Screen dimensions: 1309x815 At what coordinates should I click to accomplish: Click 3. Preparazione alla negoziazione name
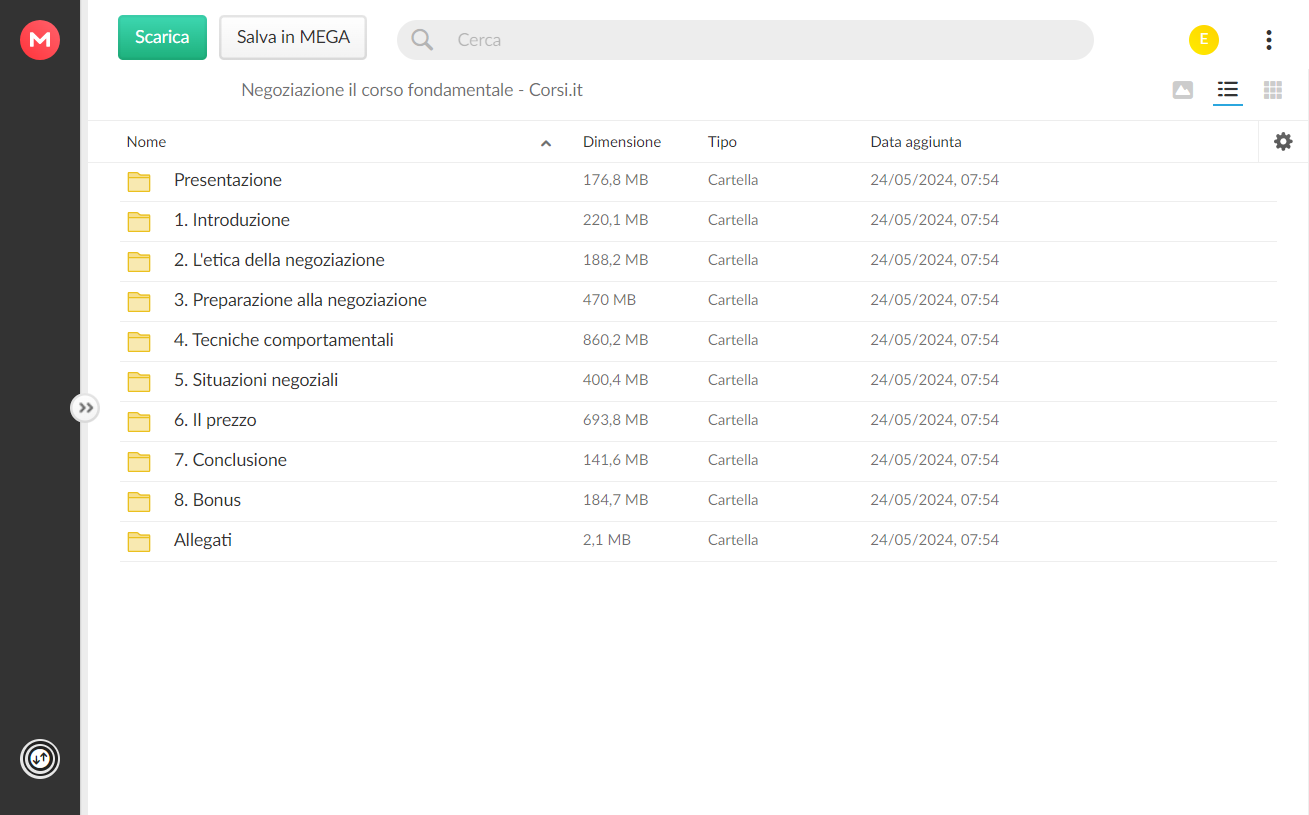click(300, 300)
